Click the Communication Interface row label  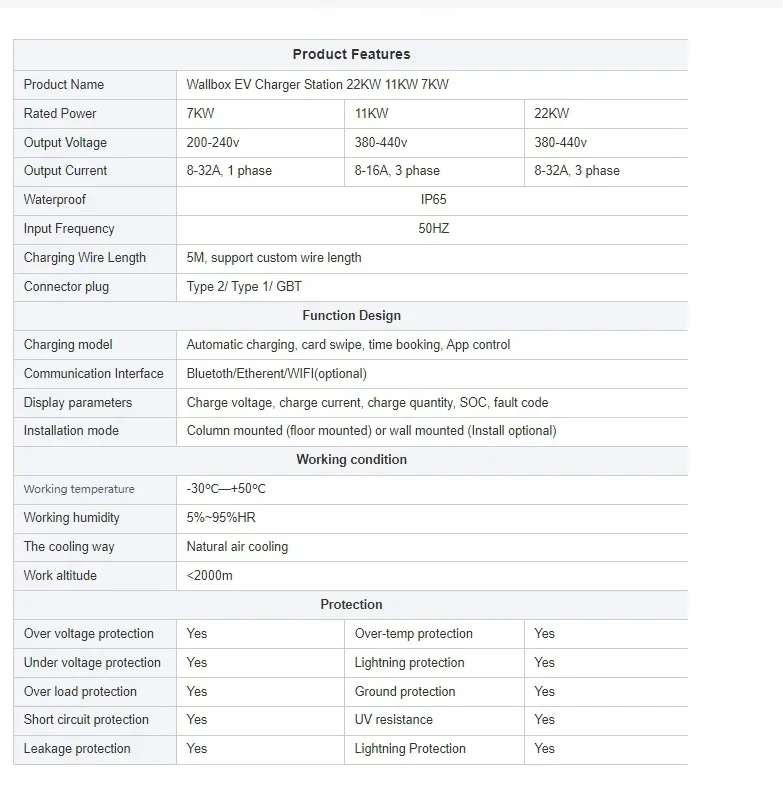(94, 374)
